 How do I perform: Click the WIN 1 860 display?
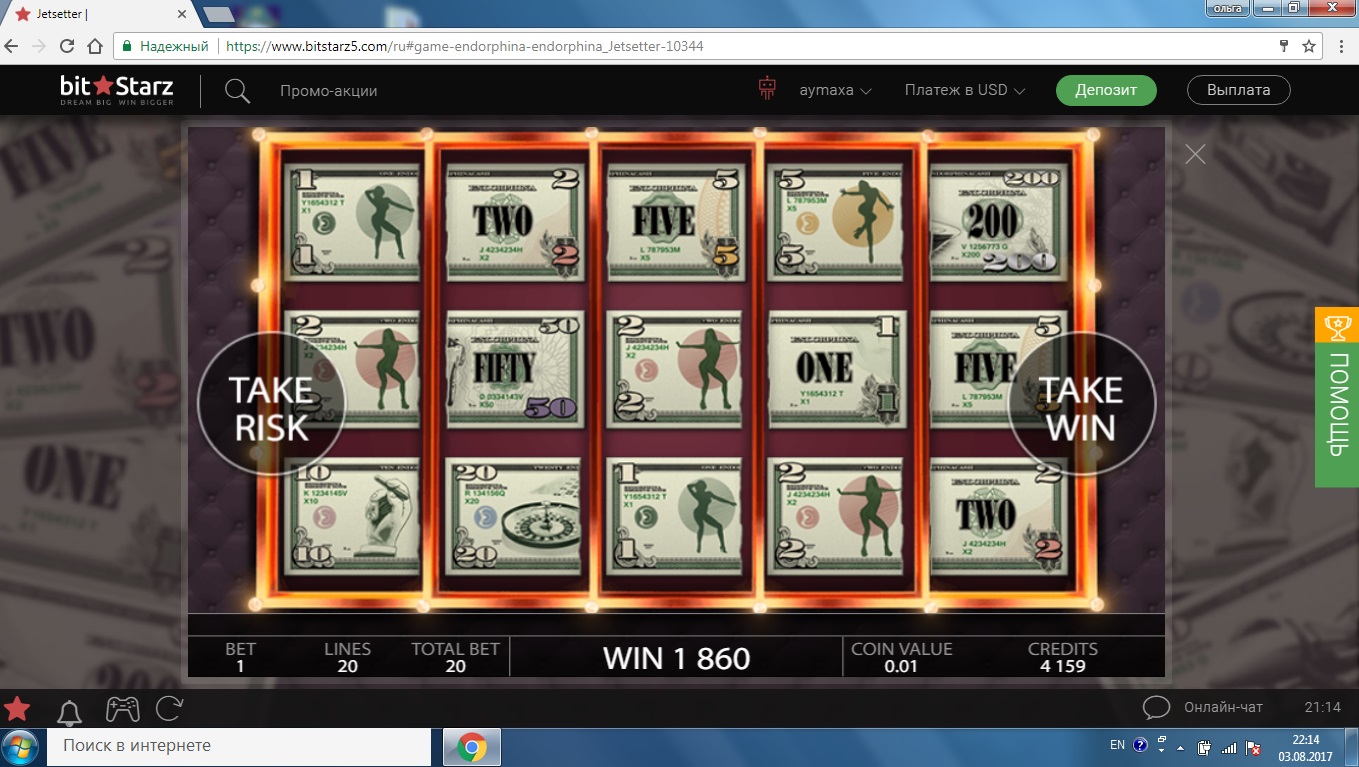tap(677, 658)
